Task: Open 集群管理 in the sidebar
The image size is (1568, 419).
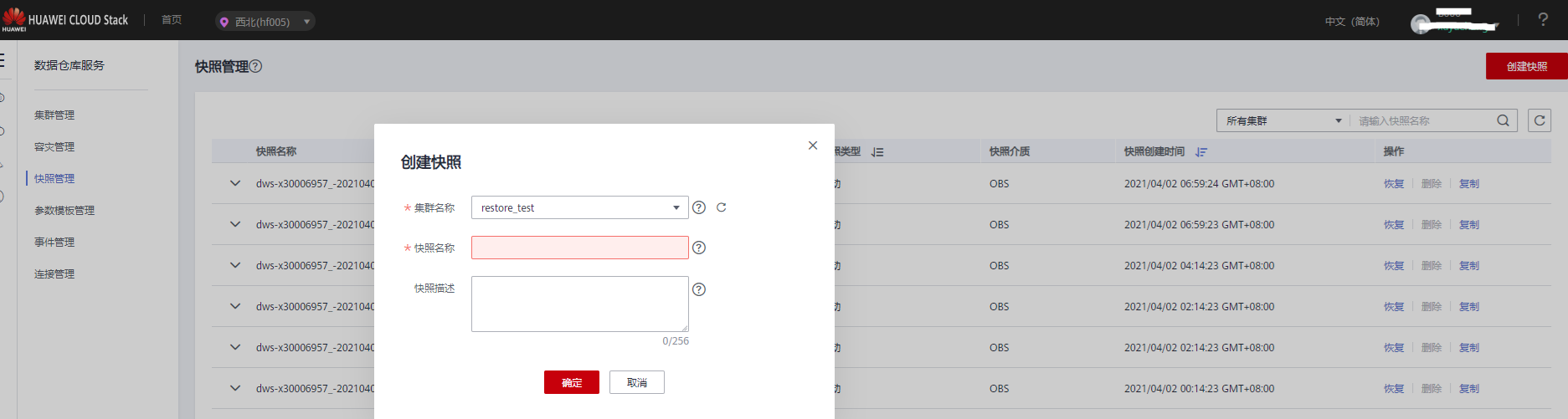Action: click(x=54, y=115)
